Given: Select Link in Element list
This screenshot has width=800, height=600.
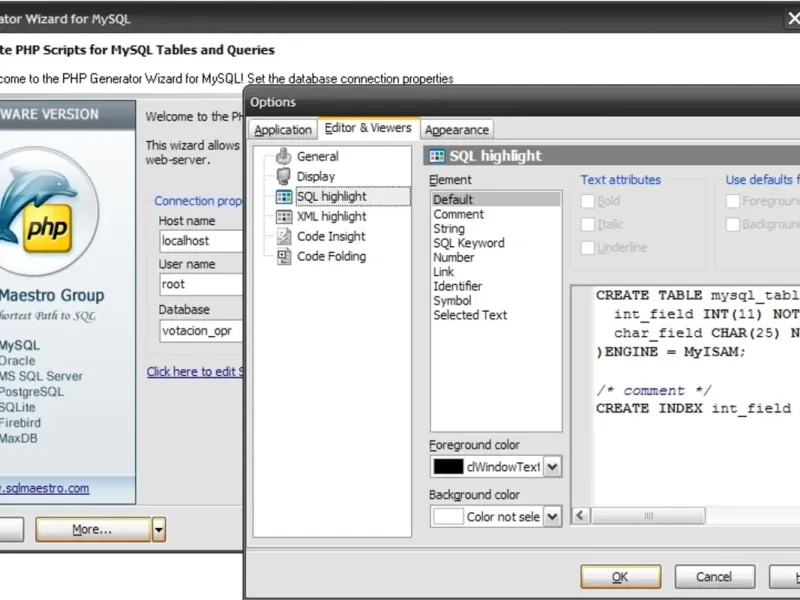Looking at the screenshot, I should click(496, 272).
